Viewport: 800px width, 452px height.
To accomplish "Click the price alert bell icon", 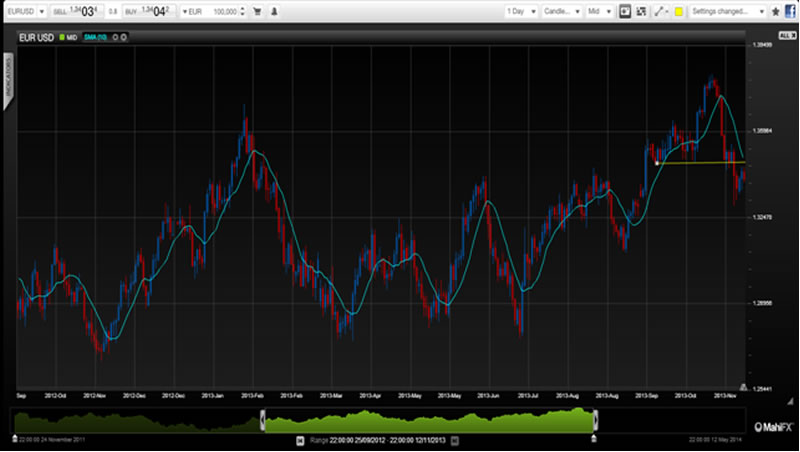I will 276,11.
